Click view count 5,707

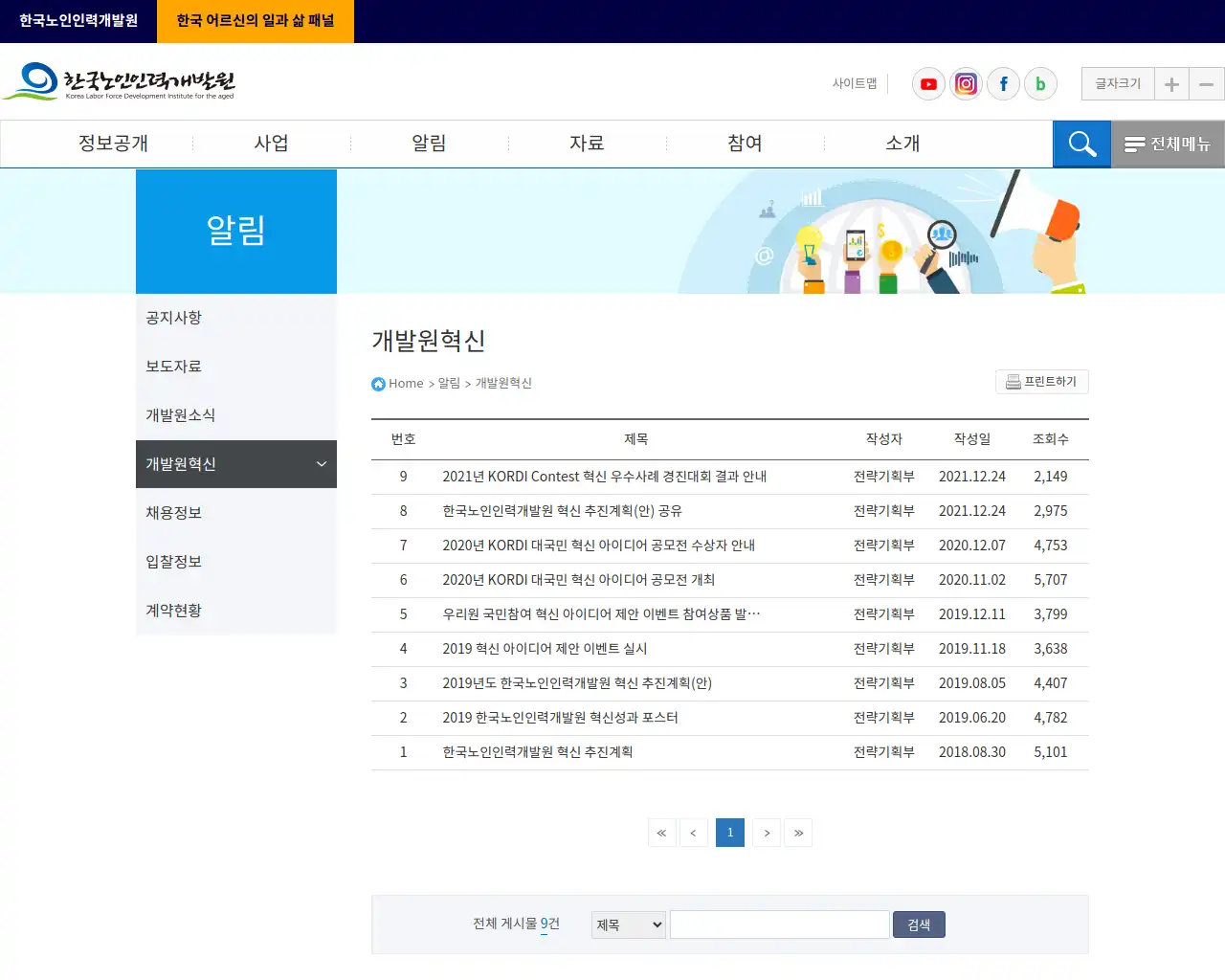(1051, 580)
